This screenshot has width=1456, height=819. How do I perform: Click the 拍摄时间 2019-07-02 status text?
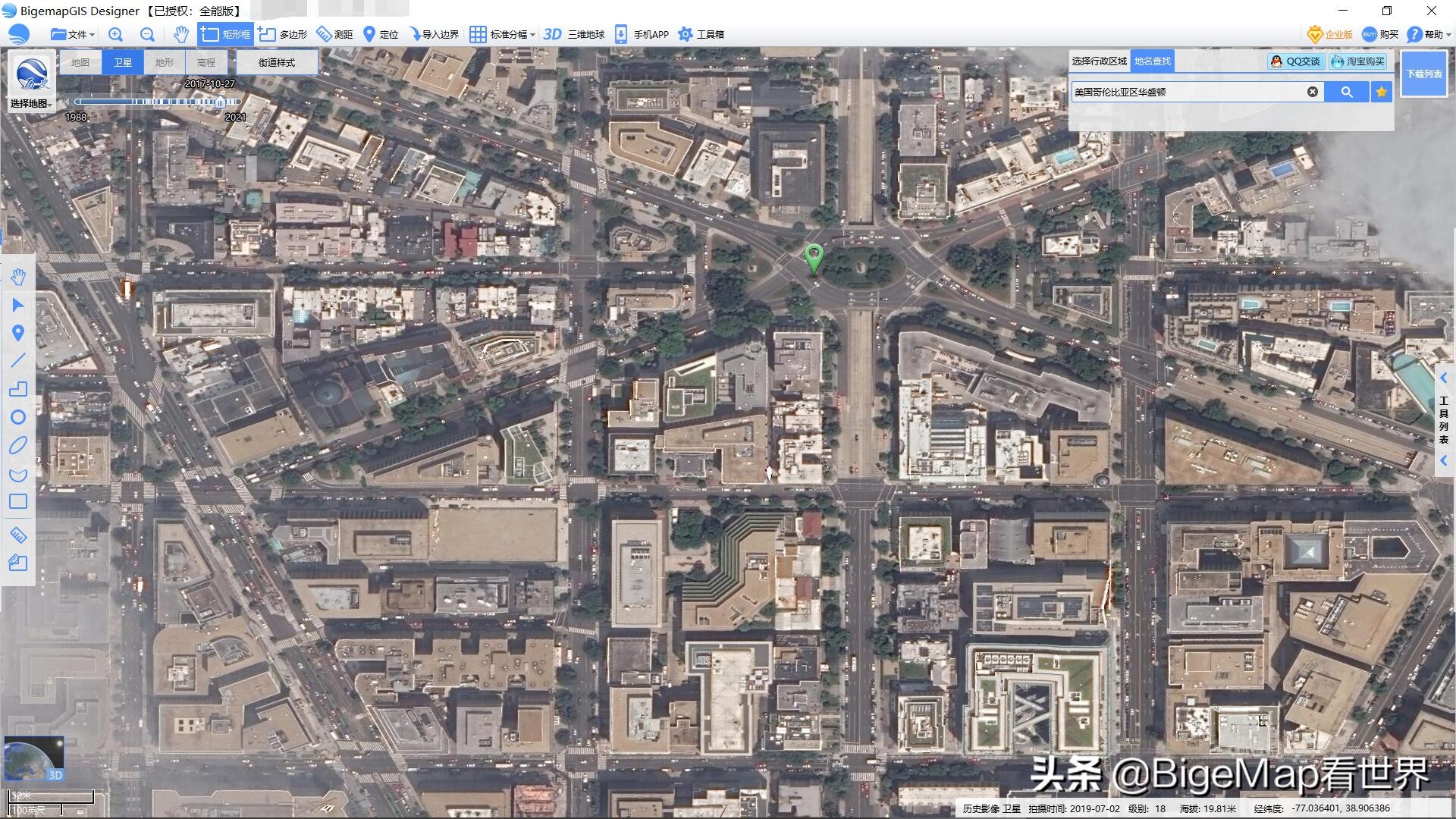click(x=1074, y=808)
